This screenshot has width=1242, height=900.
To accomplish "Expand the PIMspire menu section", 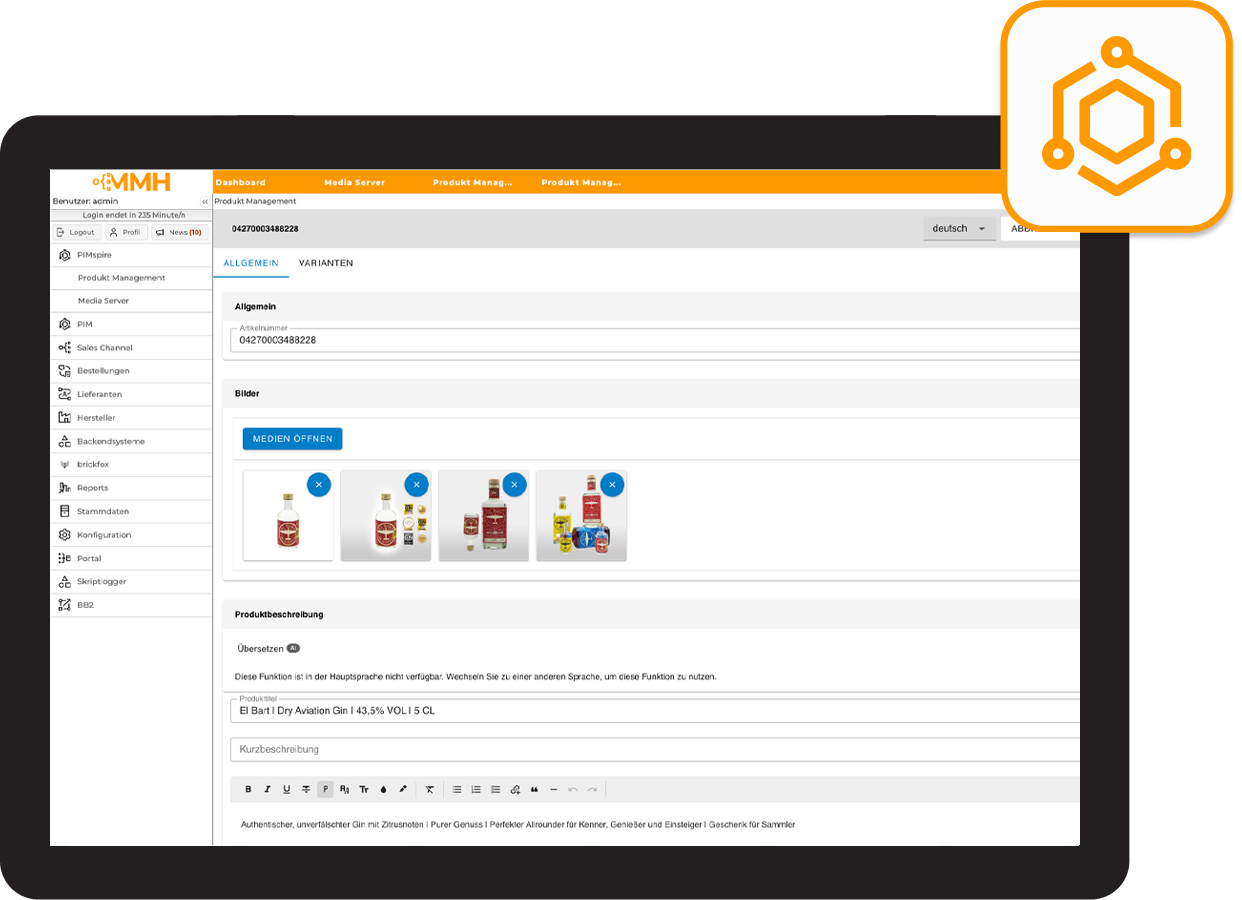I will point(94,255).
